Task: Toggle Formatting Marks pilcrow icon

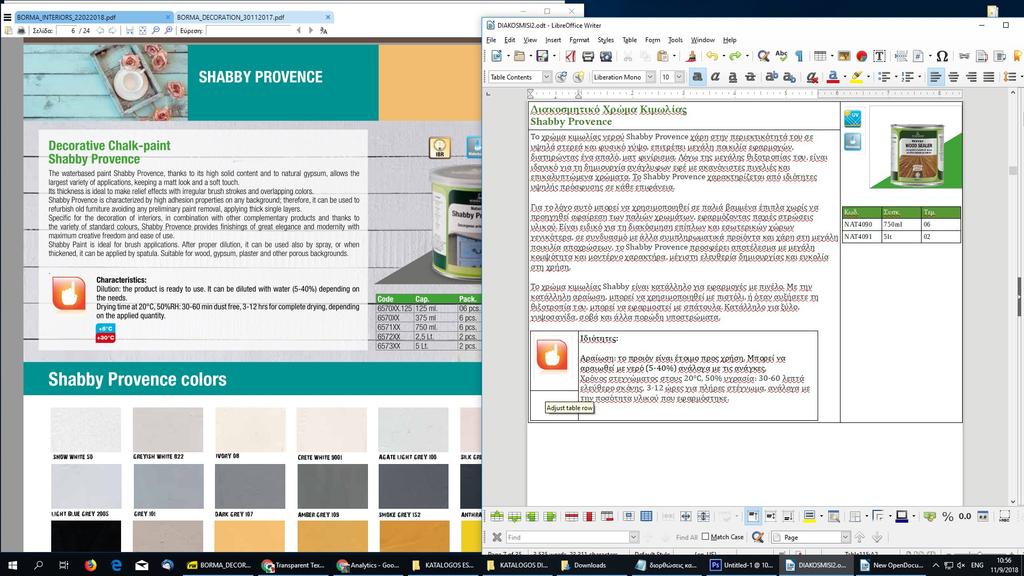Action: (x=799, y=57)
